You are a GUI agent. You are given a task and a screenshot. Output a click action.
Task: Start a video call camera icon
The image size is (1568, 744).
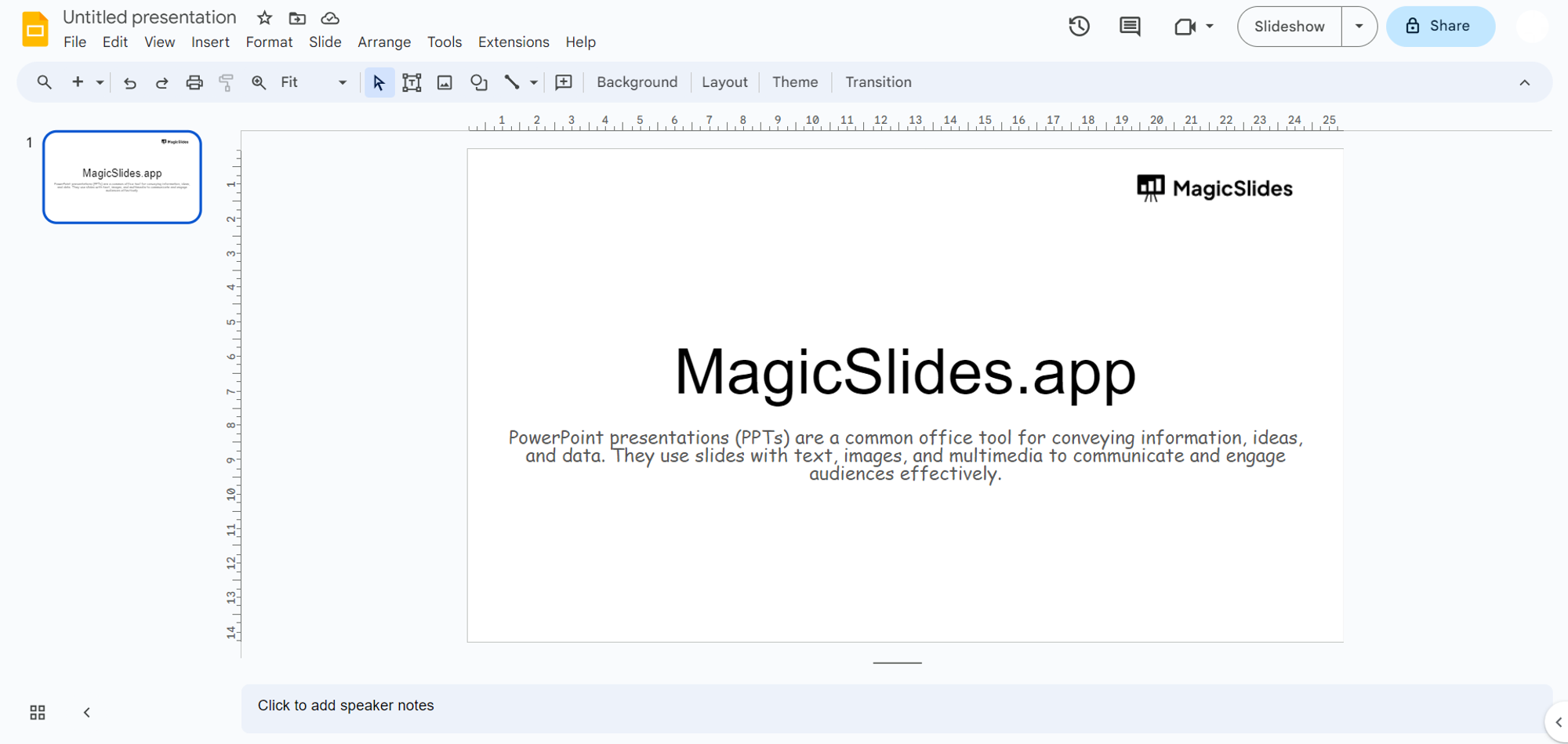click(x=1185, y=27)
